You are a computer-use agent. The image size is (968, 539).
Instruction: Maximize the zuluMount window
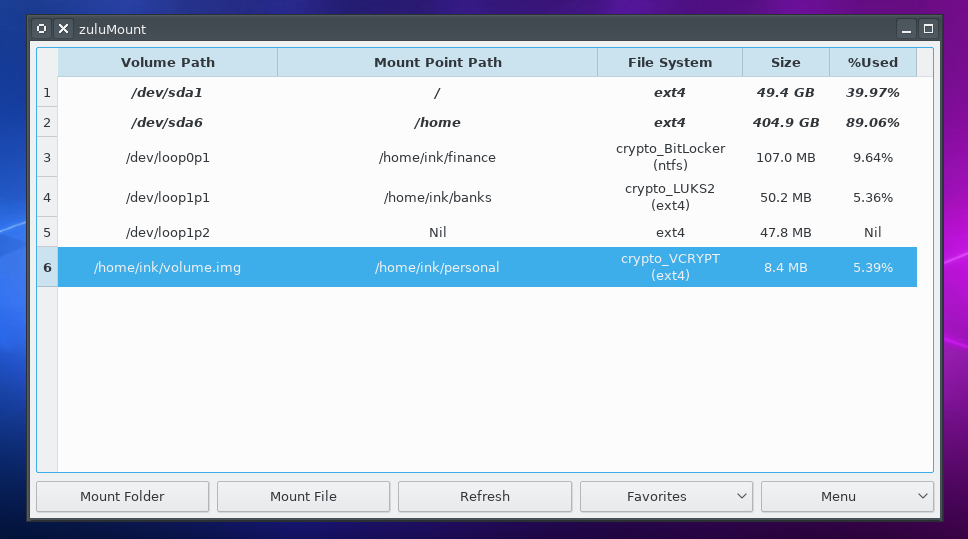[928, 29]
